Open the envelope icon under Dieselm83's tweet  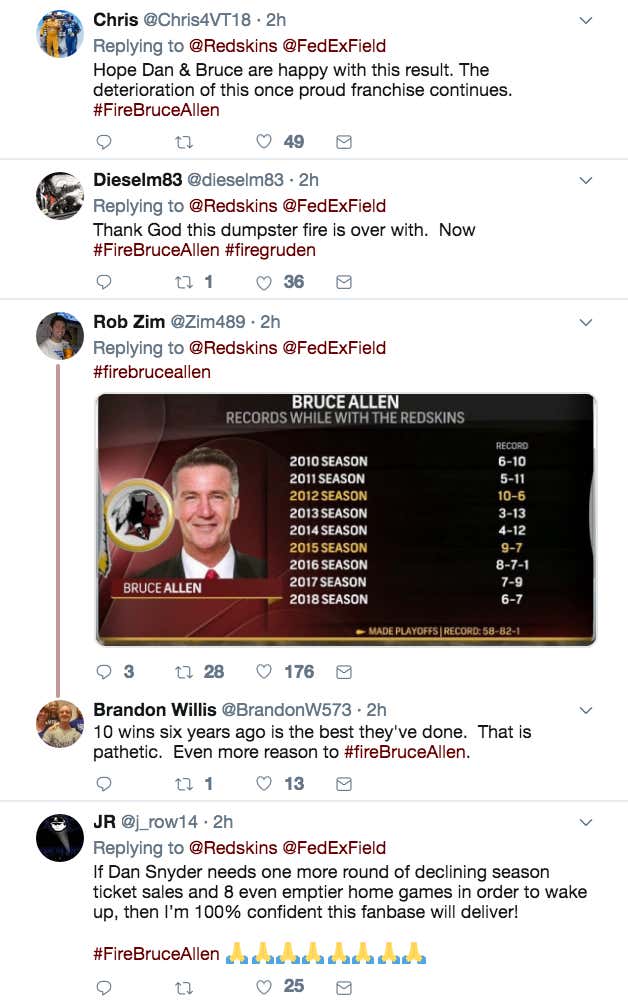(x=343, y=282)
